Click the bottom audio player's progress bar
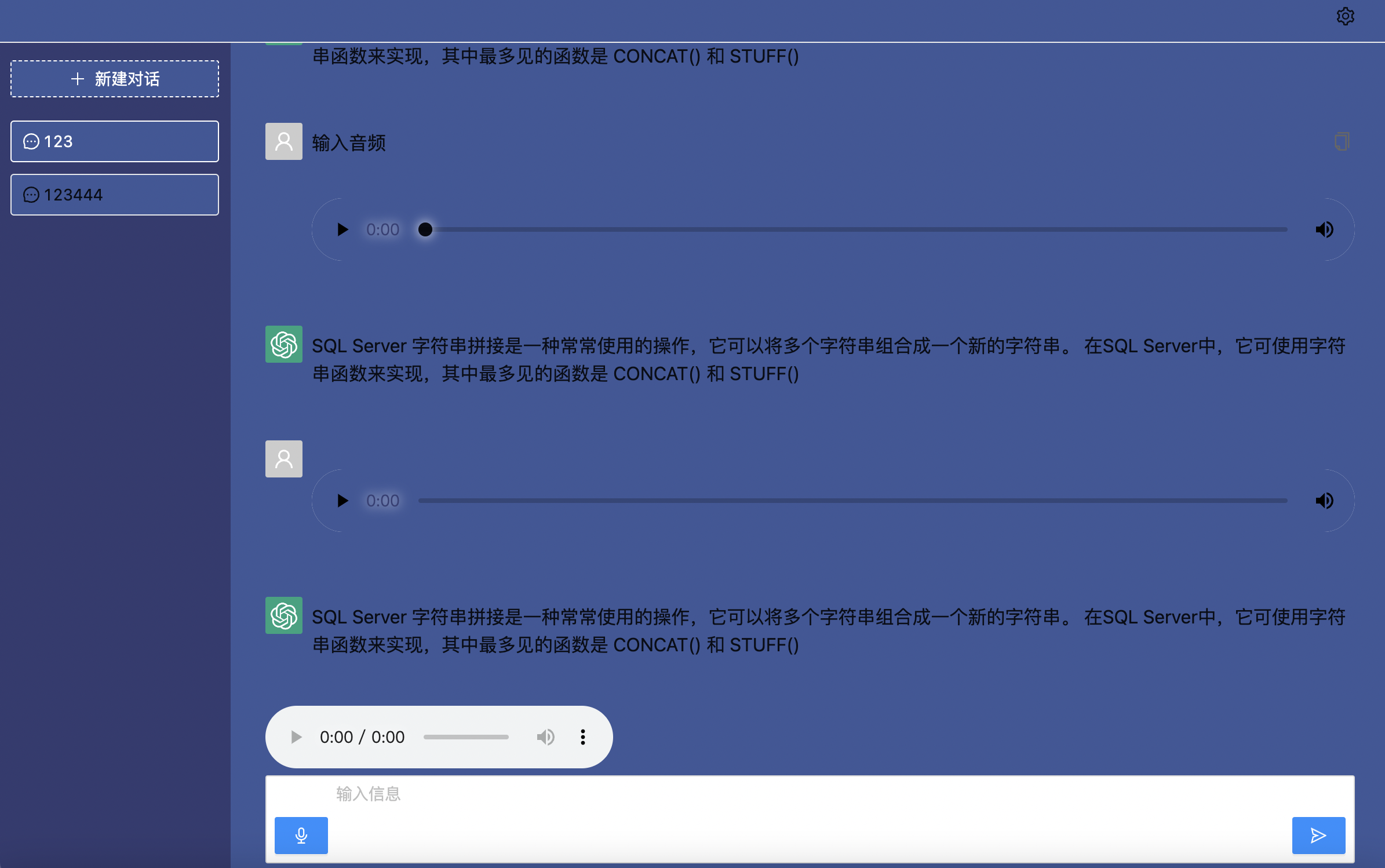This screenshot has height=868, width=1385. [x=466, y=737]
